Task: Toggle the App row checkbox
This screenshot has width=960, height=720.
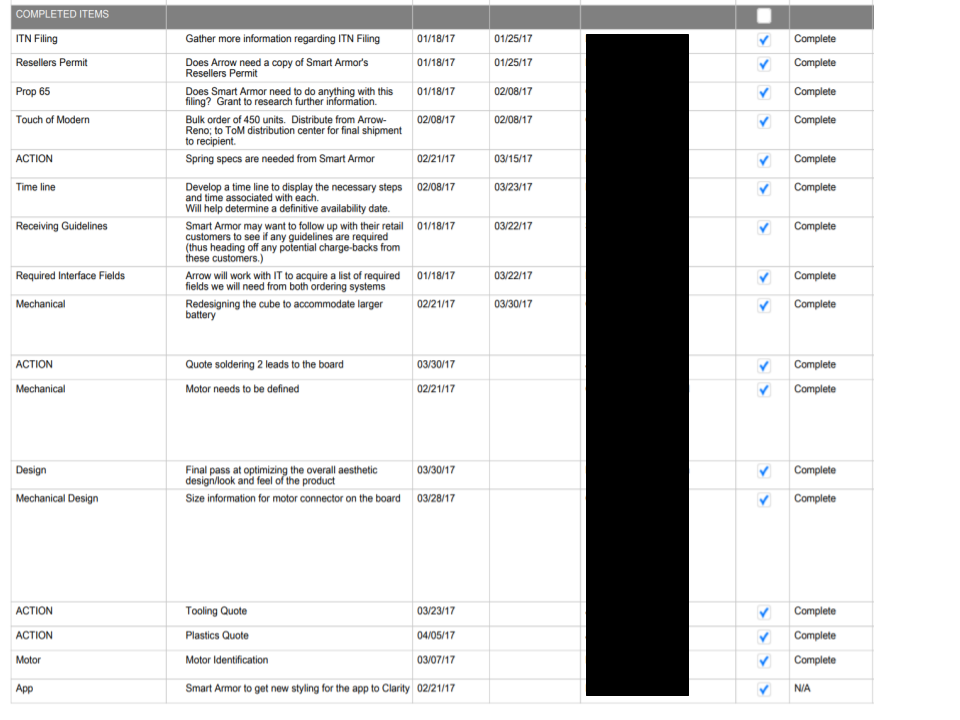Action: (763, 690)
